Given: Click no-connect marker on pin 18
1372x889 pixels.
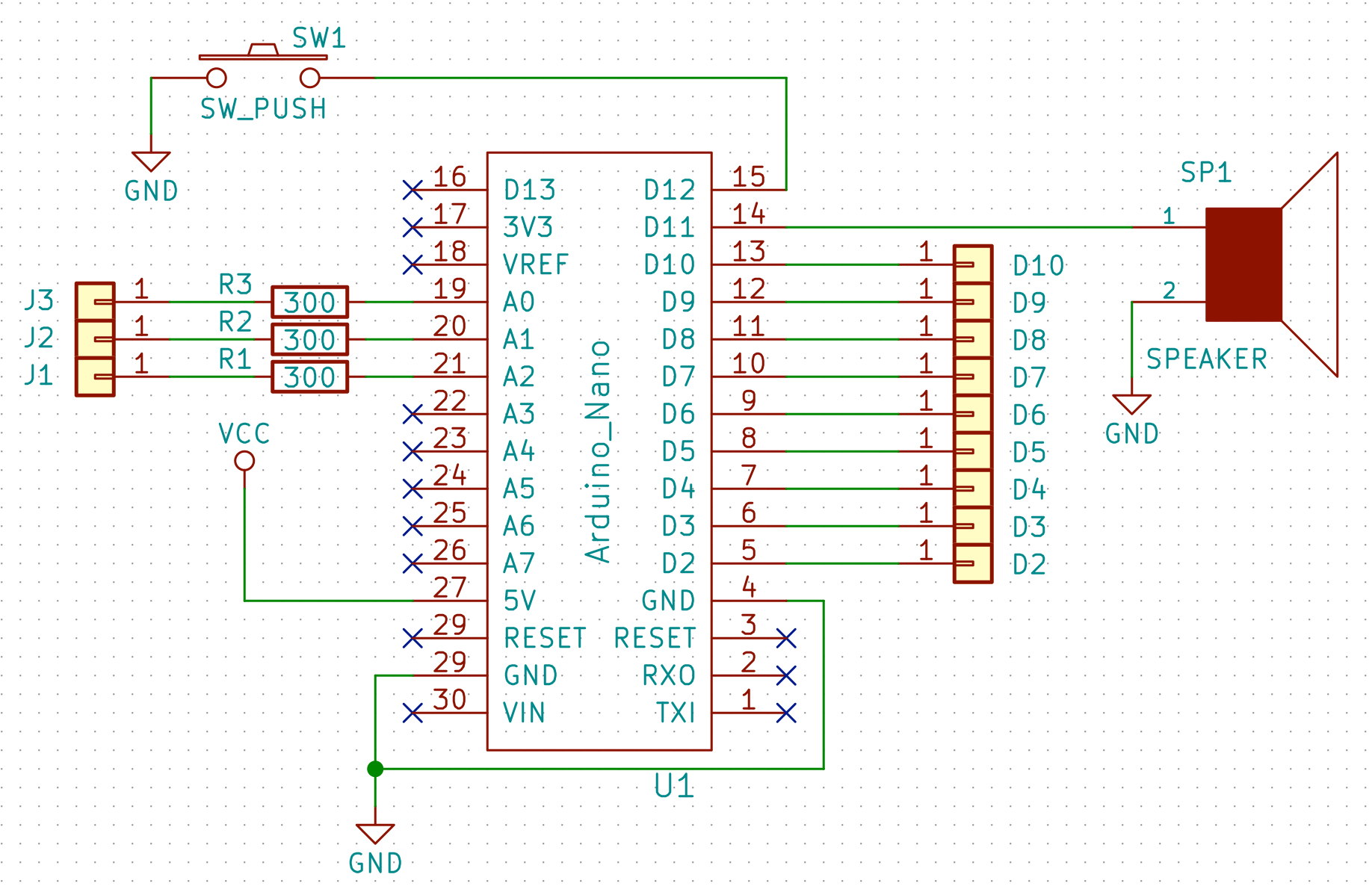Looking at the screenshot, I should [412, 264].
